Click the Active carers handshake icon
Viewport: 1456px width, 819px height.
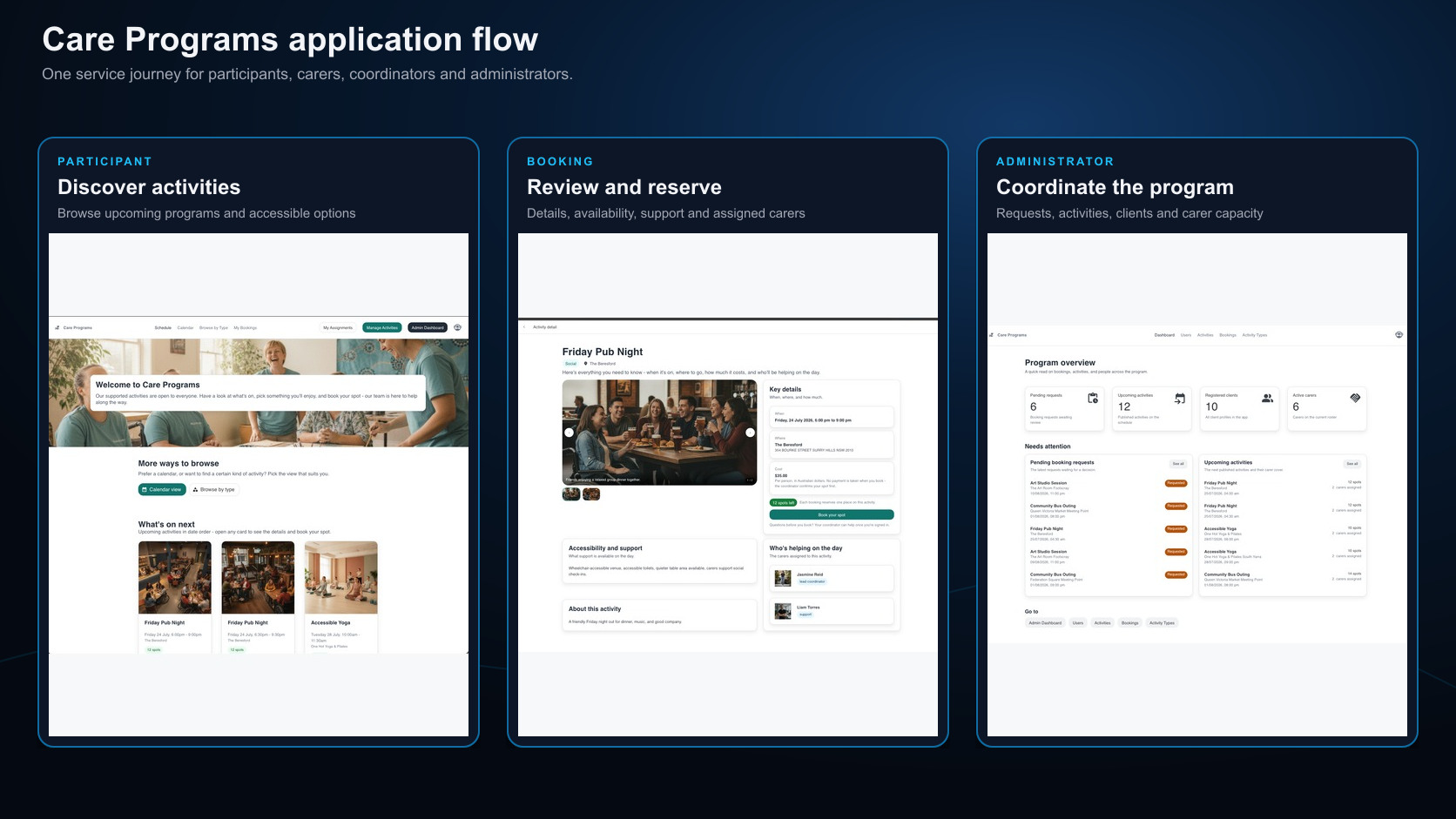[x=1355, y=398]
